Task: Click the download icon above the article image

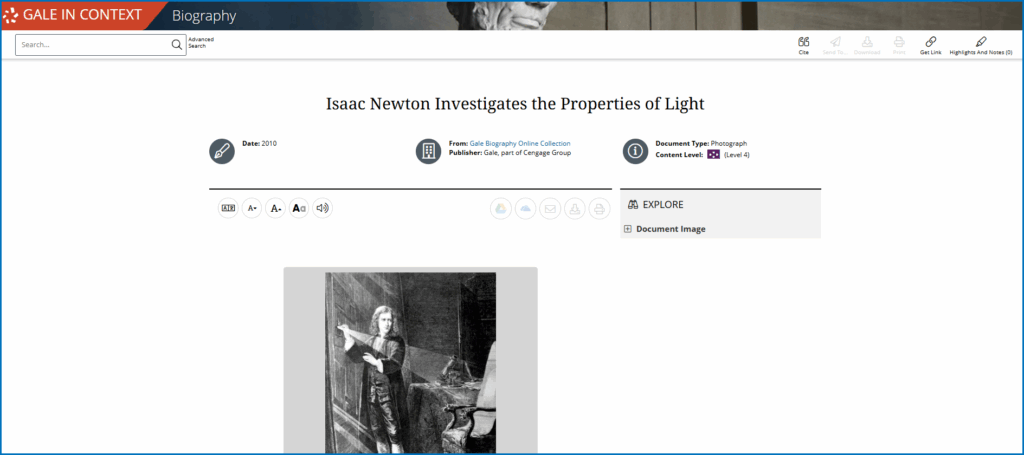Action: pyautogui.click(x=574, y=208)
